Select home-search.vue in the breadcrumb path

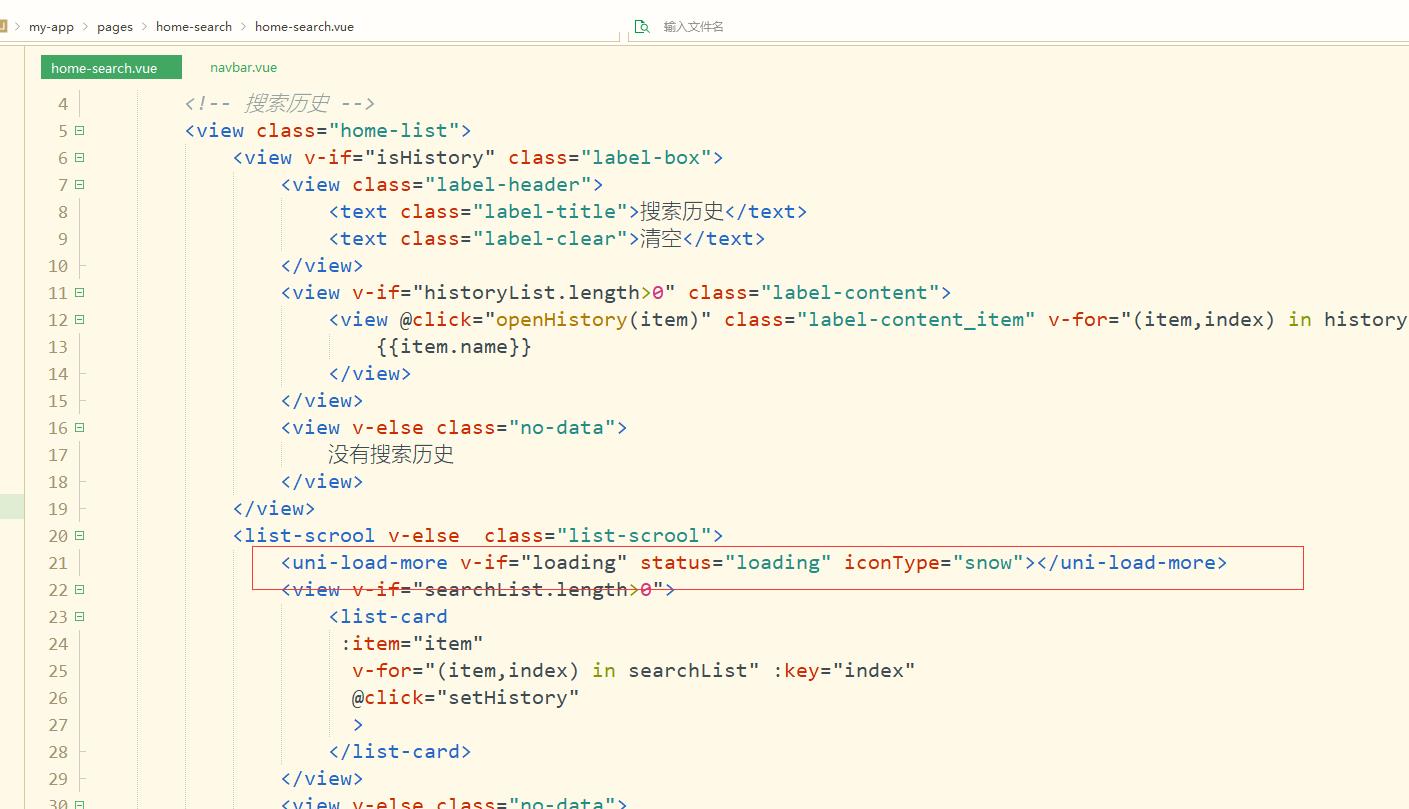[x=304, y=27]
